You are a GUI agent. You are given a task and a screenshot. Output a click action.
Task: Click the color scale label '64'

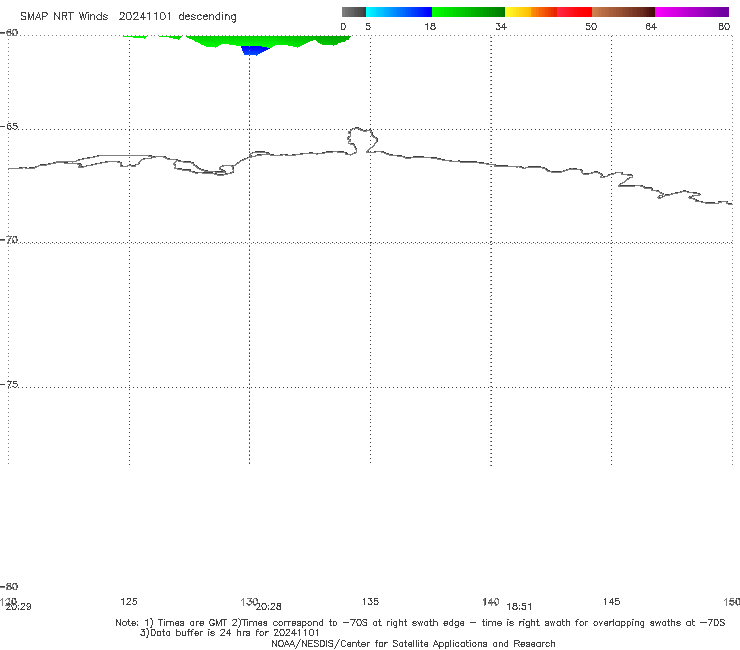pos(651,26)
